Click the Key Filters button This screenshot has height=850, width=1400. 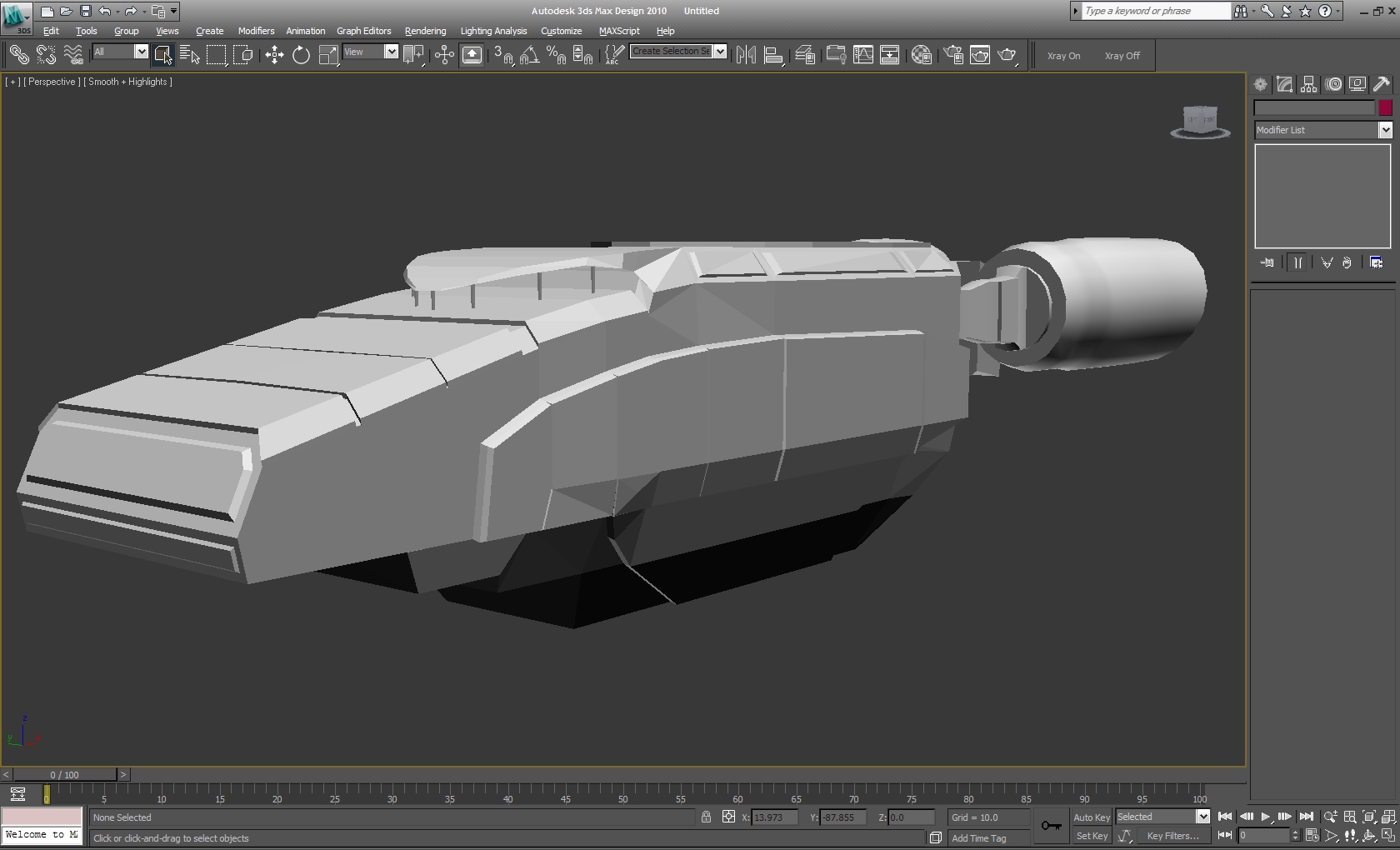click(x=1172, y=836)
